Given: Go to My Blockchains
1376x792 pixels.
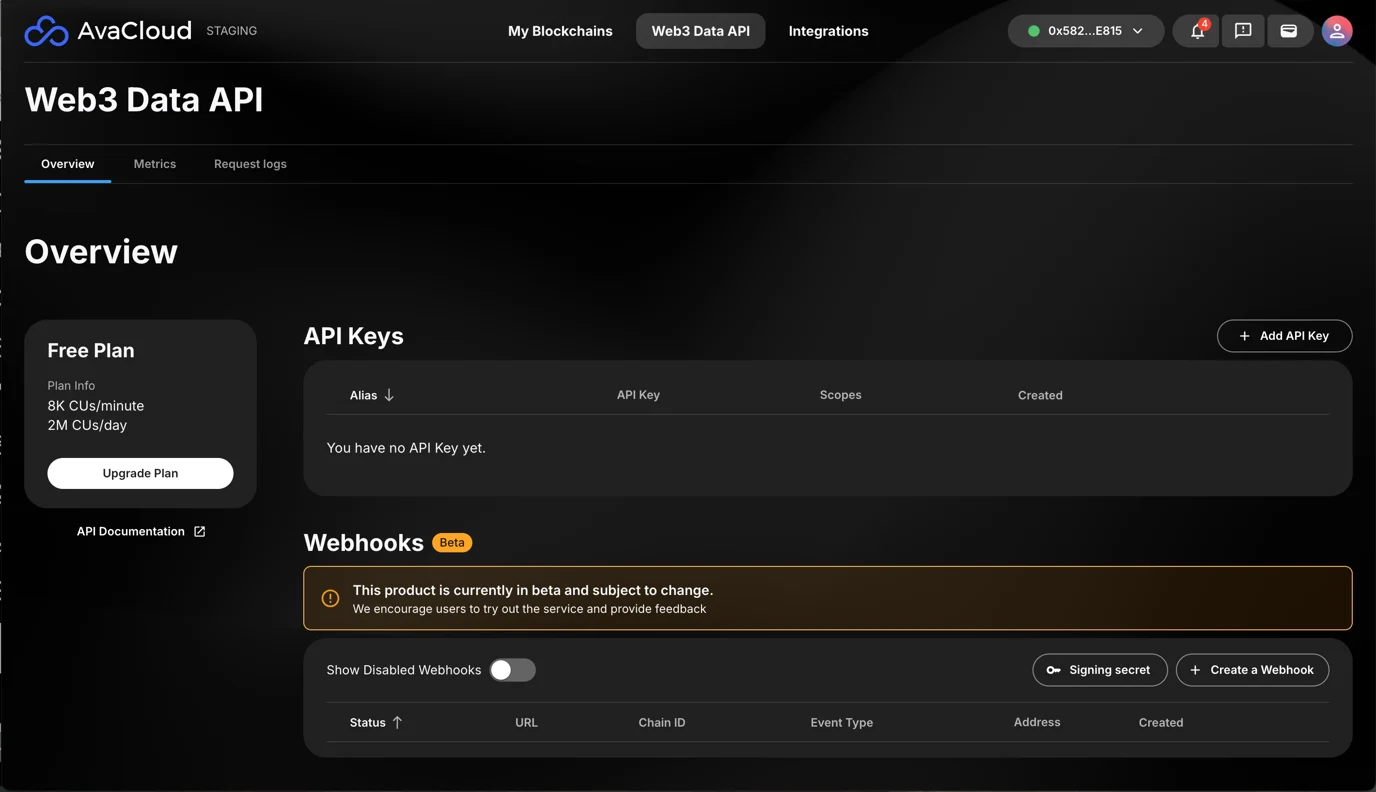Looking at the screenshot, I should 560,31.
